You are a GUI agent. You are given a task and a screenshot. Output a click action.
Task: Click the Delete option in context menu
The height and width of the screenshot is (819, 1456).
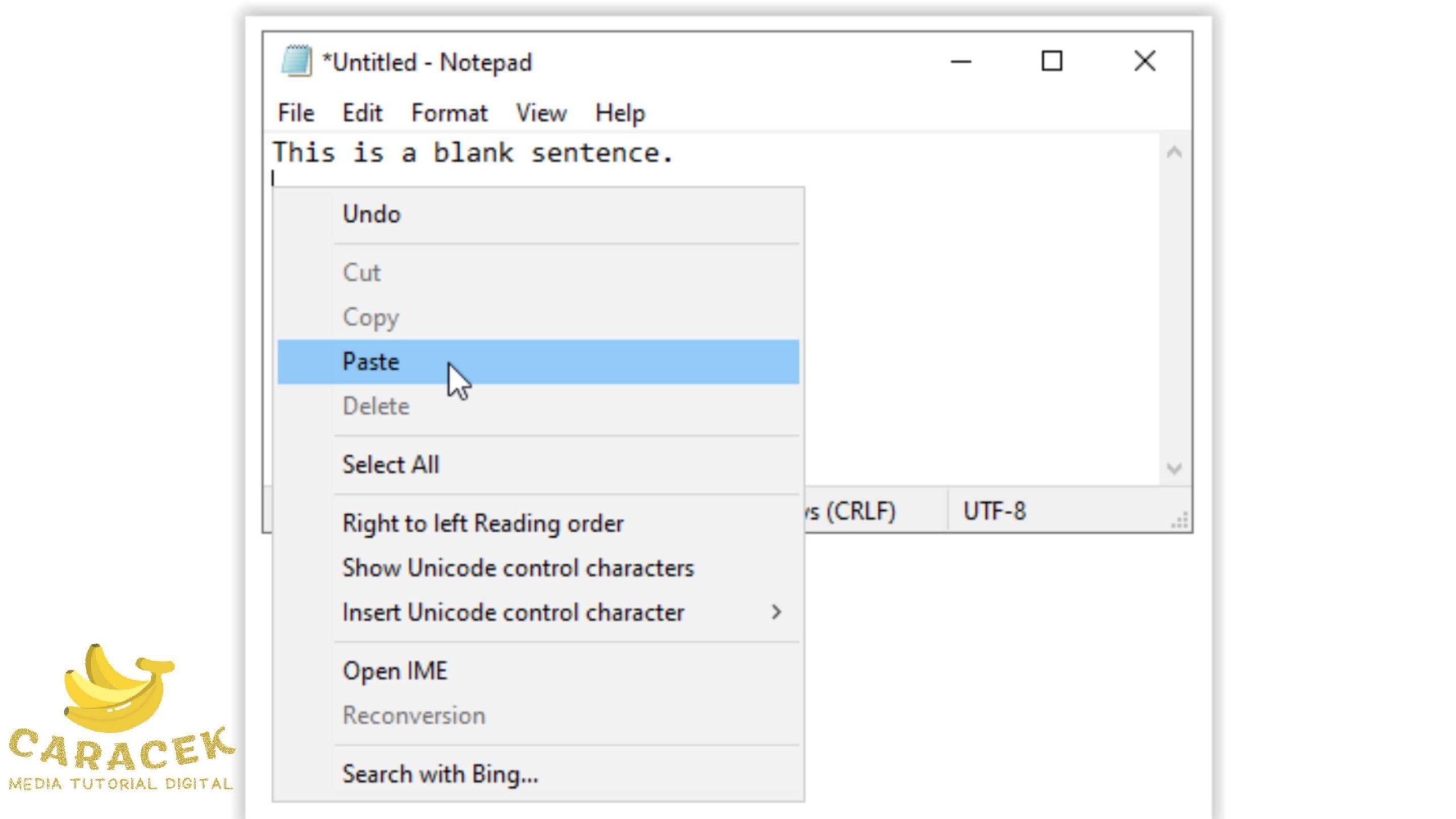click(375, 405)
